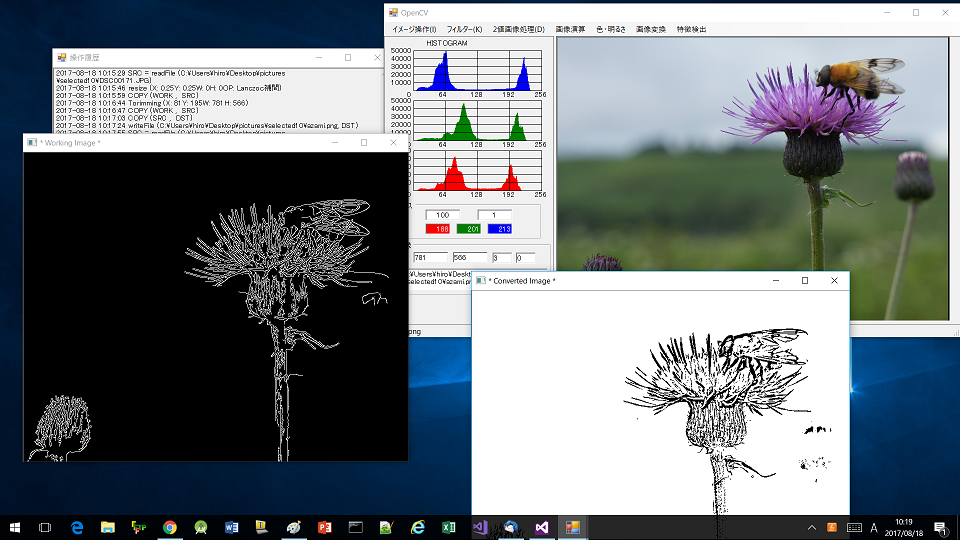Show hidden system tray icons
Screen dimensions: 960x544
pos(812,527)
